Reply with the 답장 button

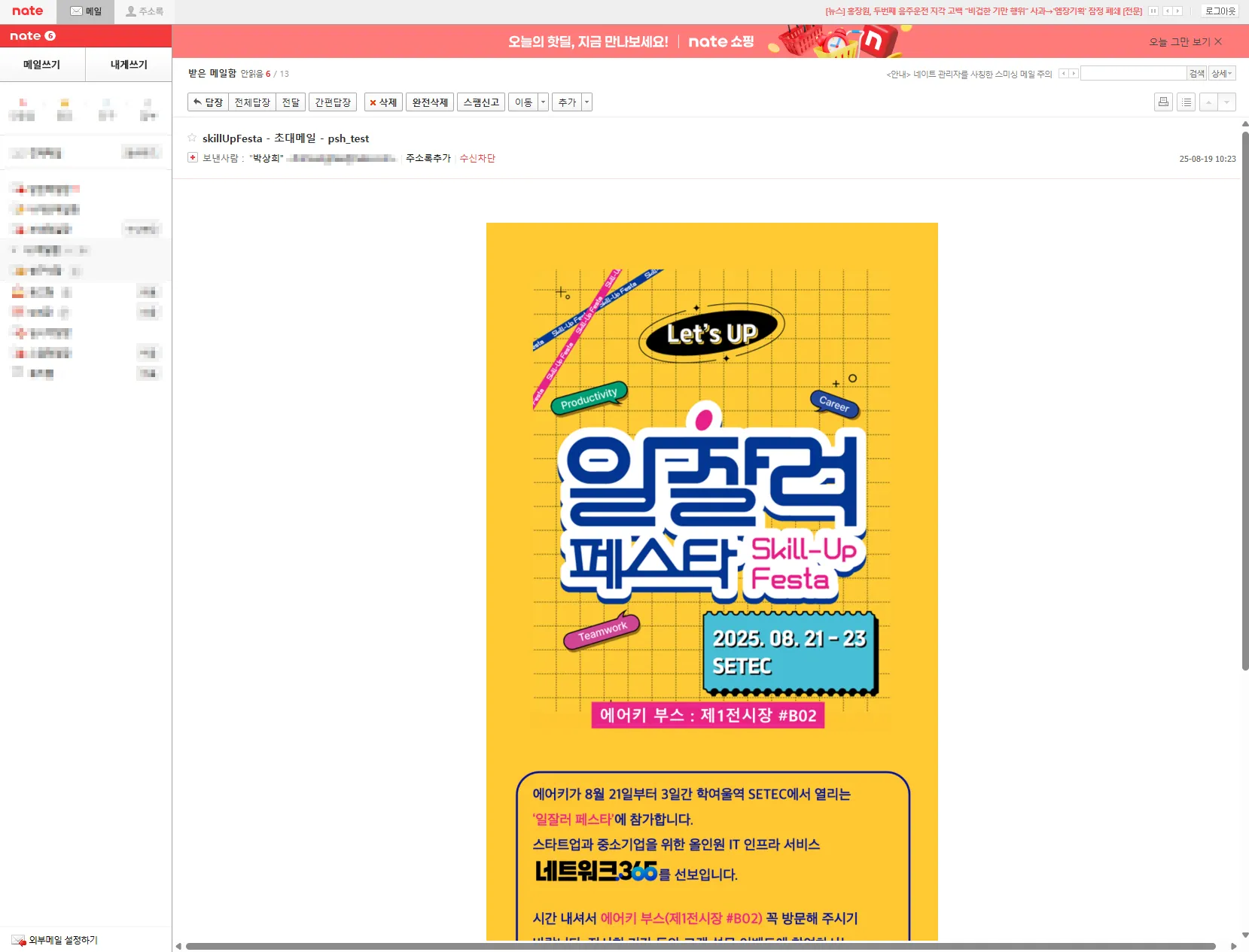coord(208,102)
